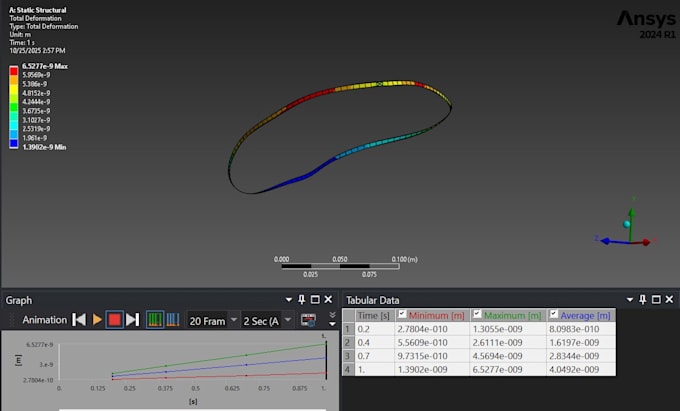Click average value 1.6197e-009
The height and width of the screenshot is (411, 680).
click(581, 342)
